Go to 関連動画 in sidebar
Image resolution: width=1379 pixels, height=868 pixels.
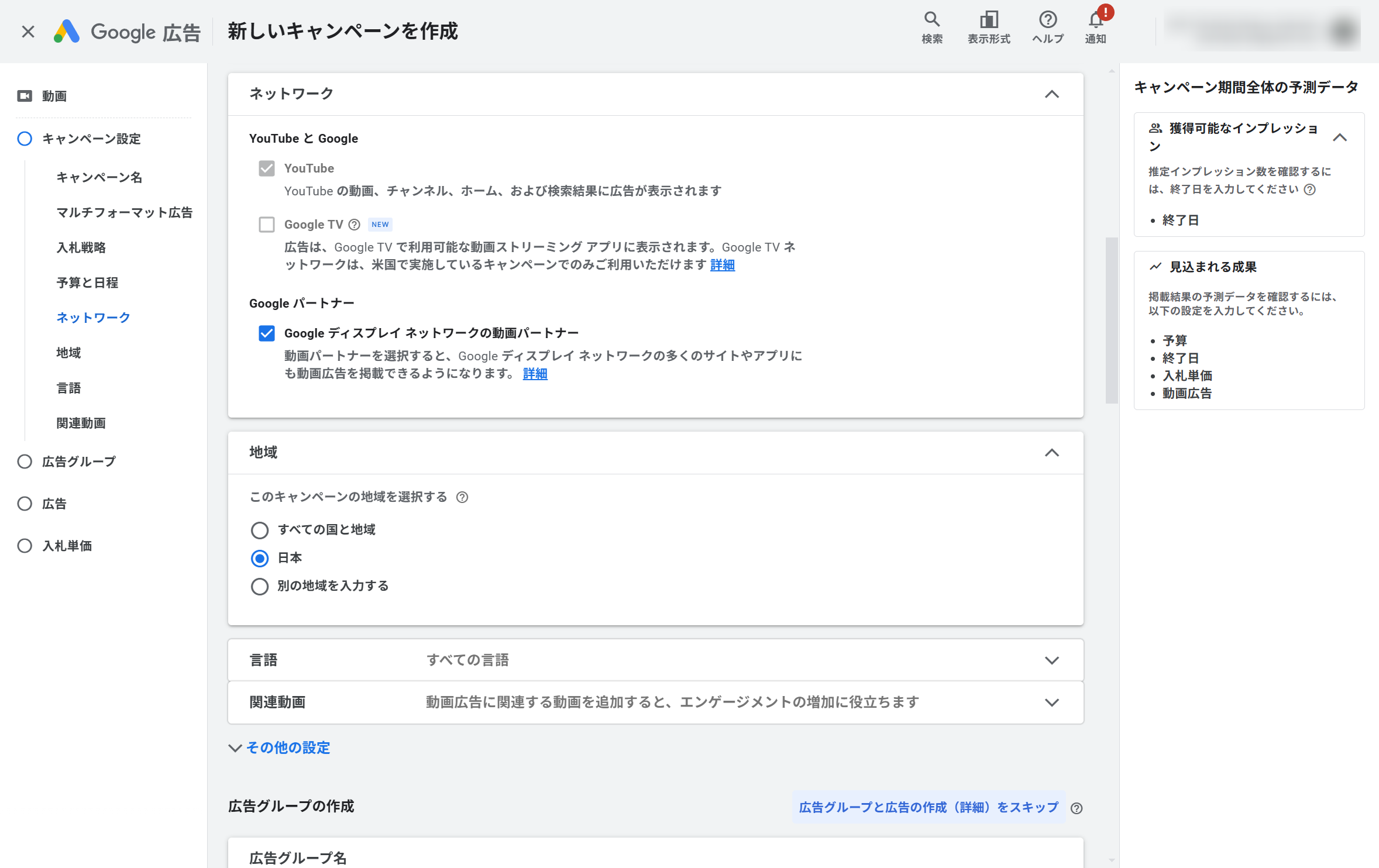pos(81,423)
